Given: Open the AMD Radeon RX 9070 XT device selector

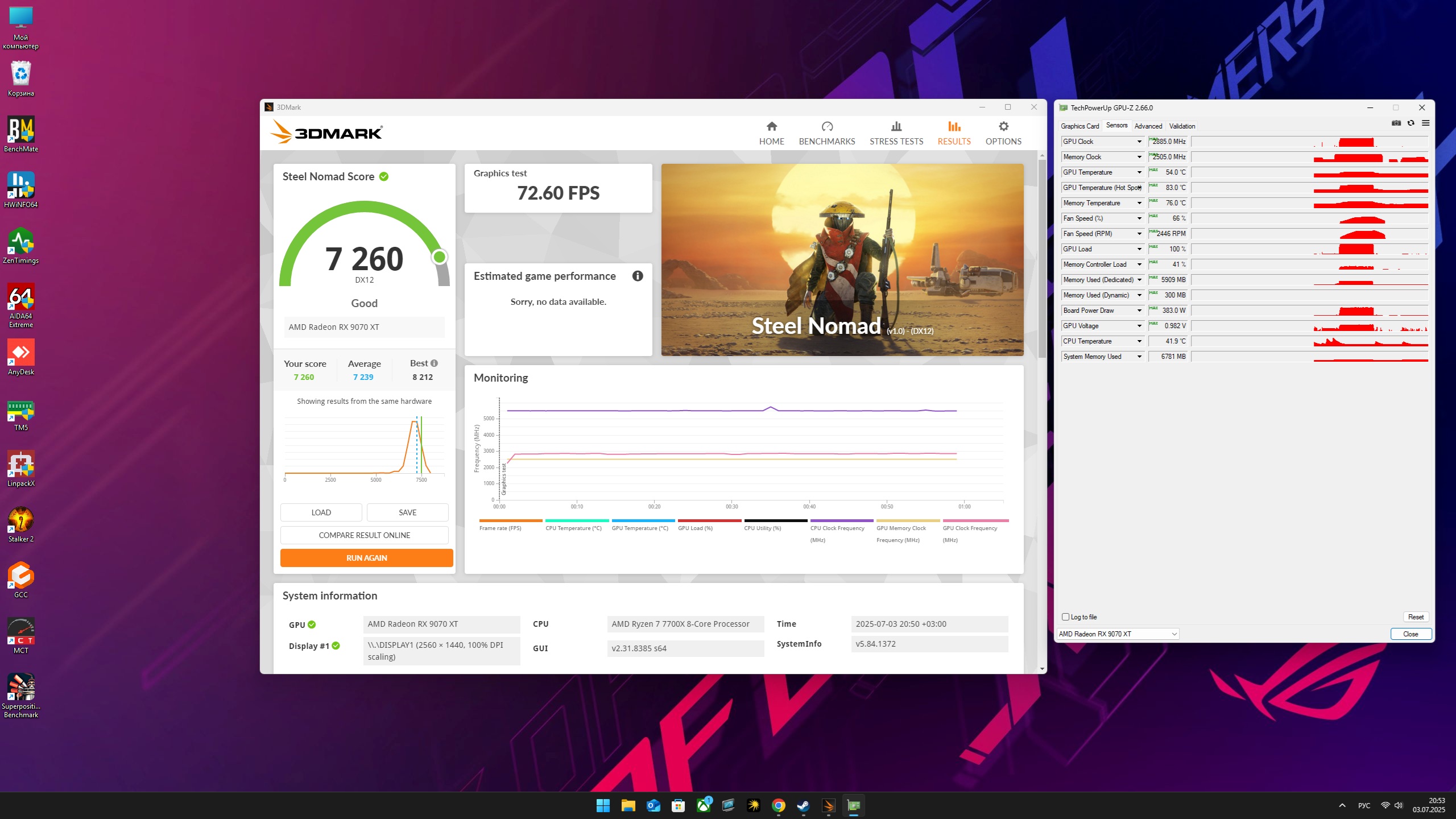Looking at the screenshot, I should click(1118, 634).
